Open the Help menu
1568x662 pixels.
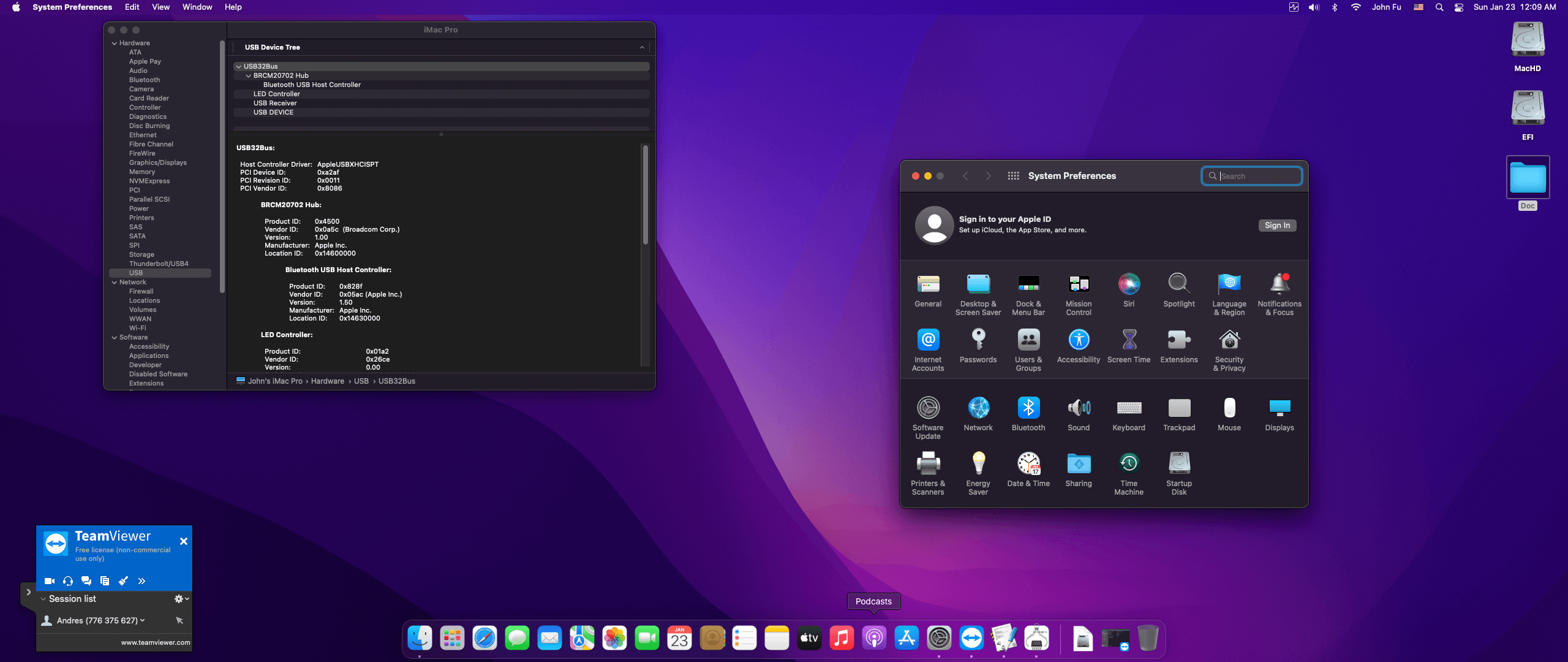(233, 7)
